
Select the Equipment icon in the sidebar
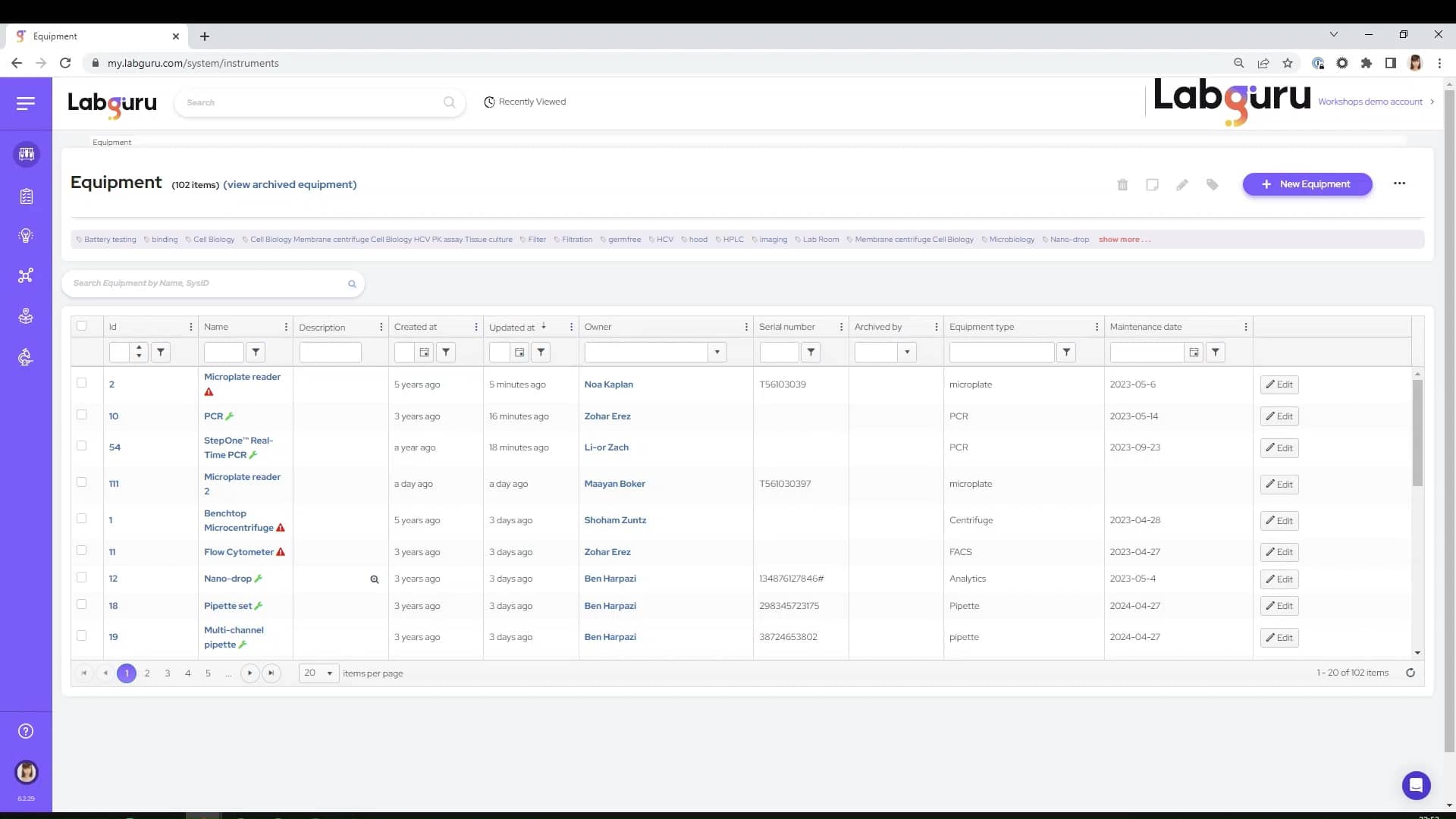26,154
